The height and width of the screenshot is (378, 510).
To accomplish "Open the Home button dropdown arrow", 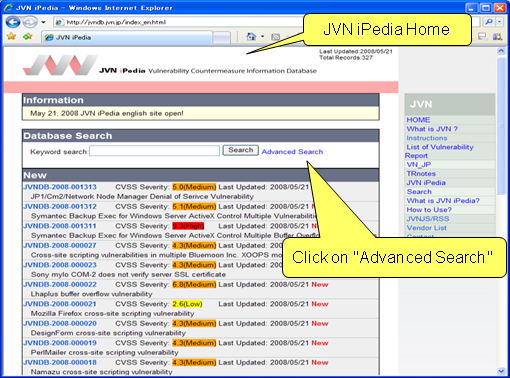I will click(x=262, y=36).
